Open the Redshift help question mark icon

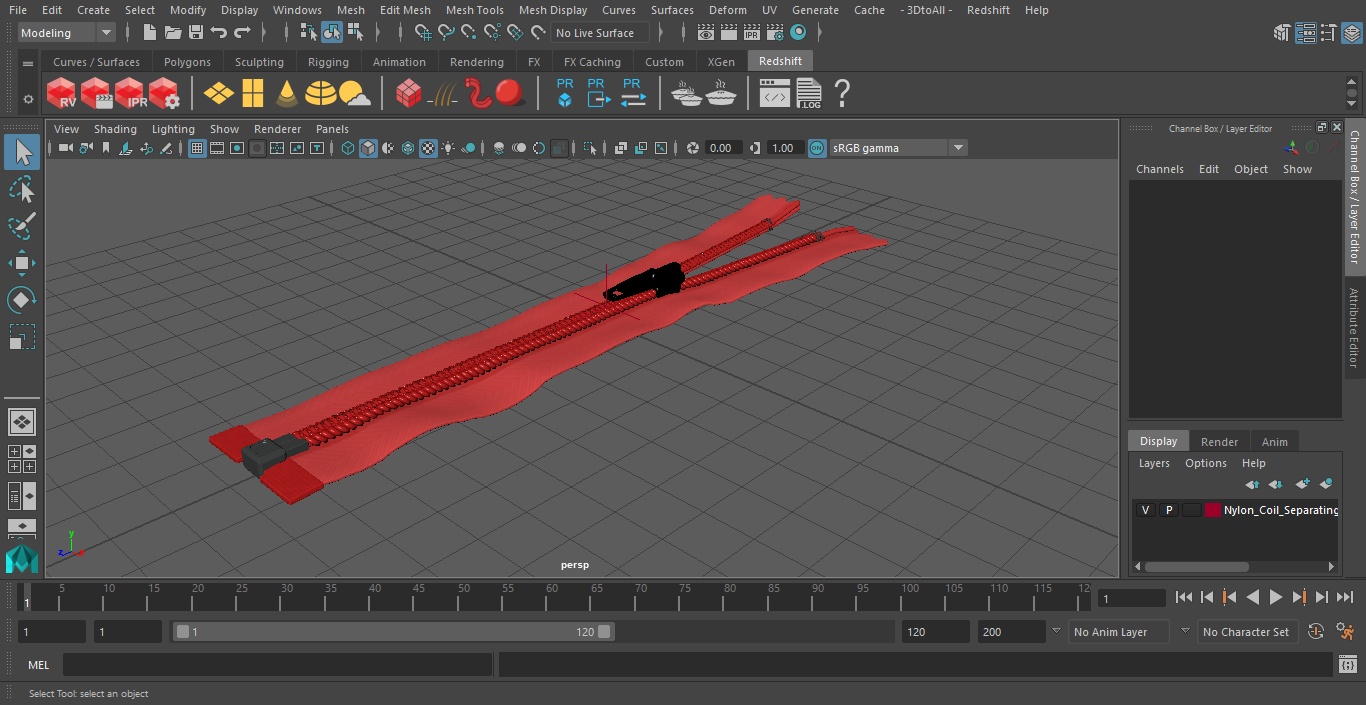point(842,93)
